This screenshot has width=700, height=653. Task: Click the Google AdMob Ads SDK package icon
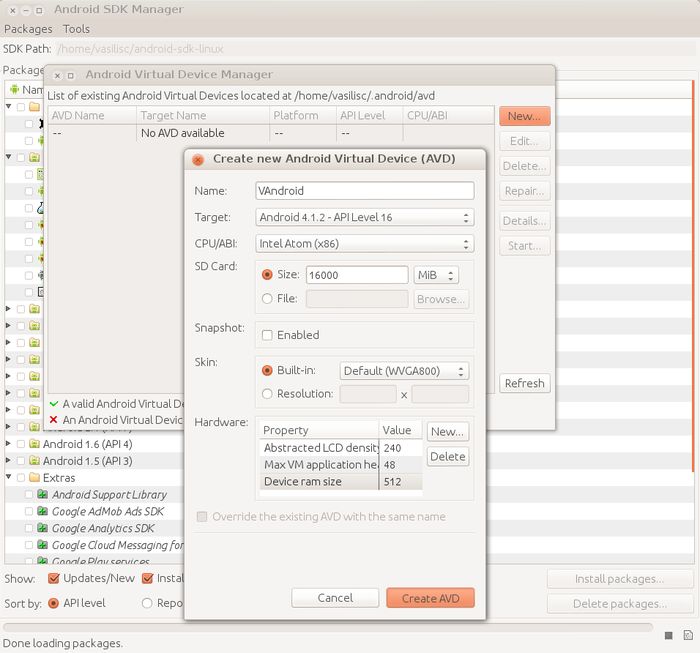click(x=42, y=511)
